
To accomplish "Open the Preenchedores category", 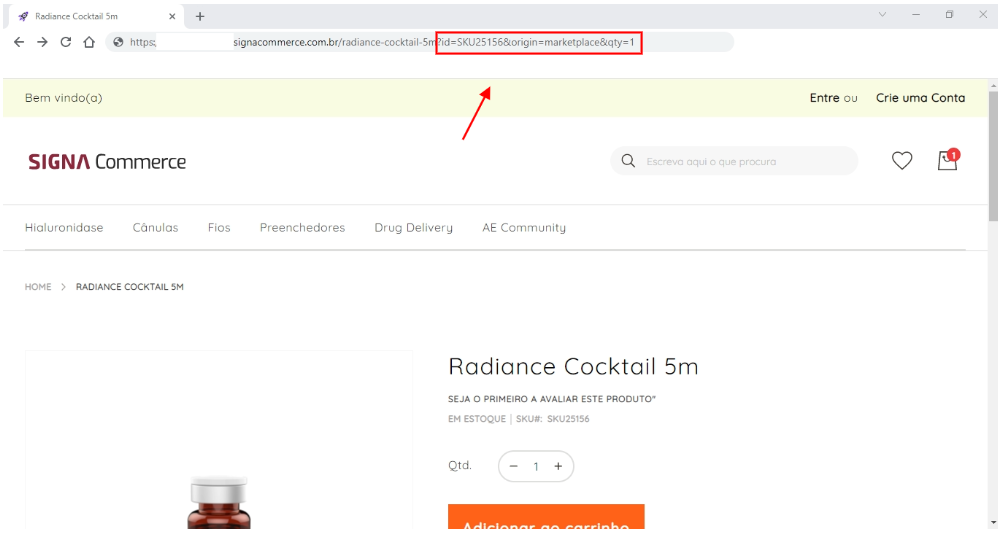I will point(302,228).
